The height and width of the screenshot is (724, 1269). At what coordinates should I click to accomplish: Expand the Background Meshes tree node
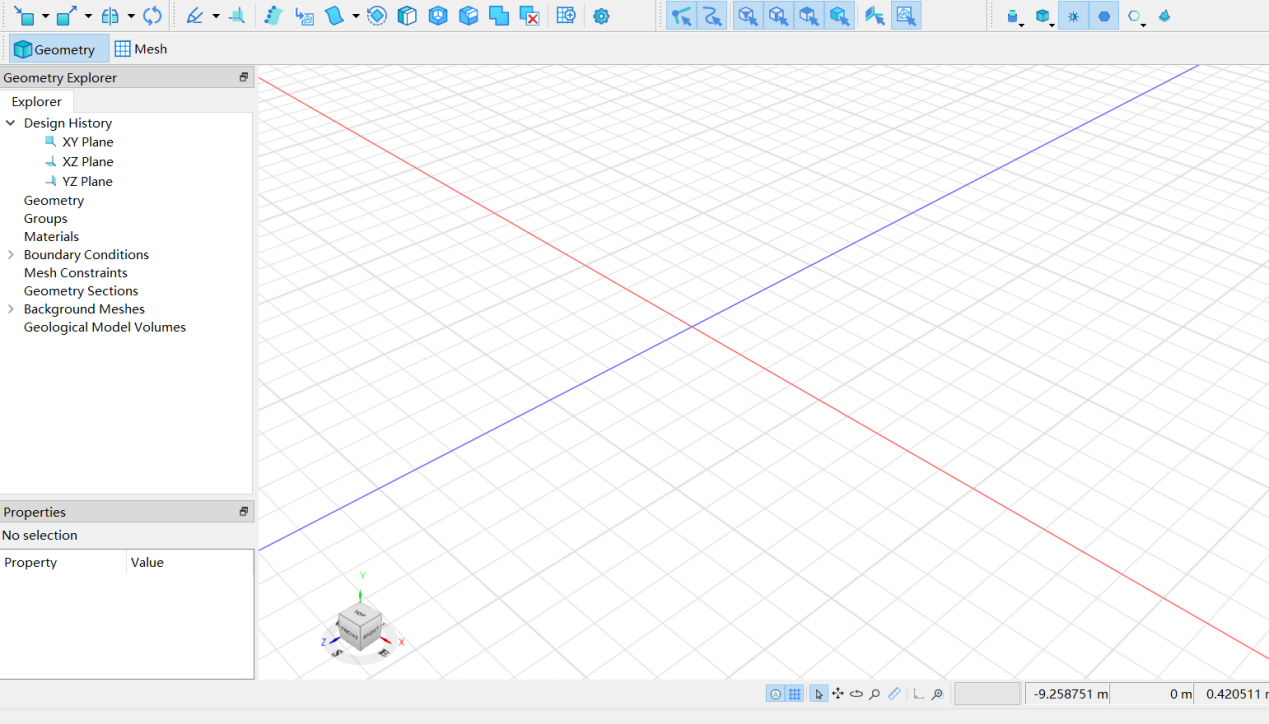pos(11,309)
